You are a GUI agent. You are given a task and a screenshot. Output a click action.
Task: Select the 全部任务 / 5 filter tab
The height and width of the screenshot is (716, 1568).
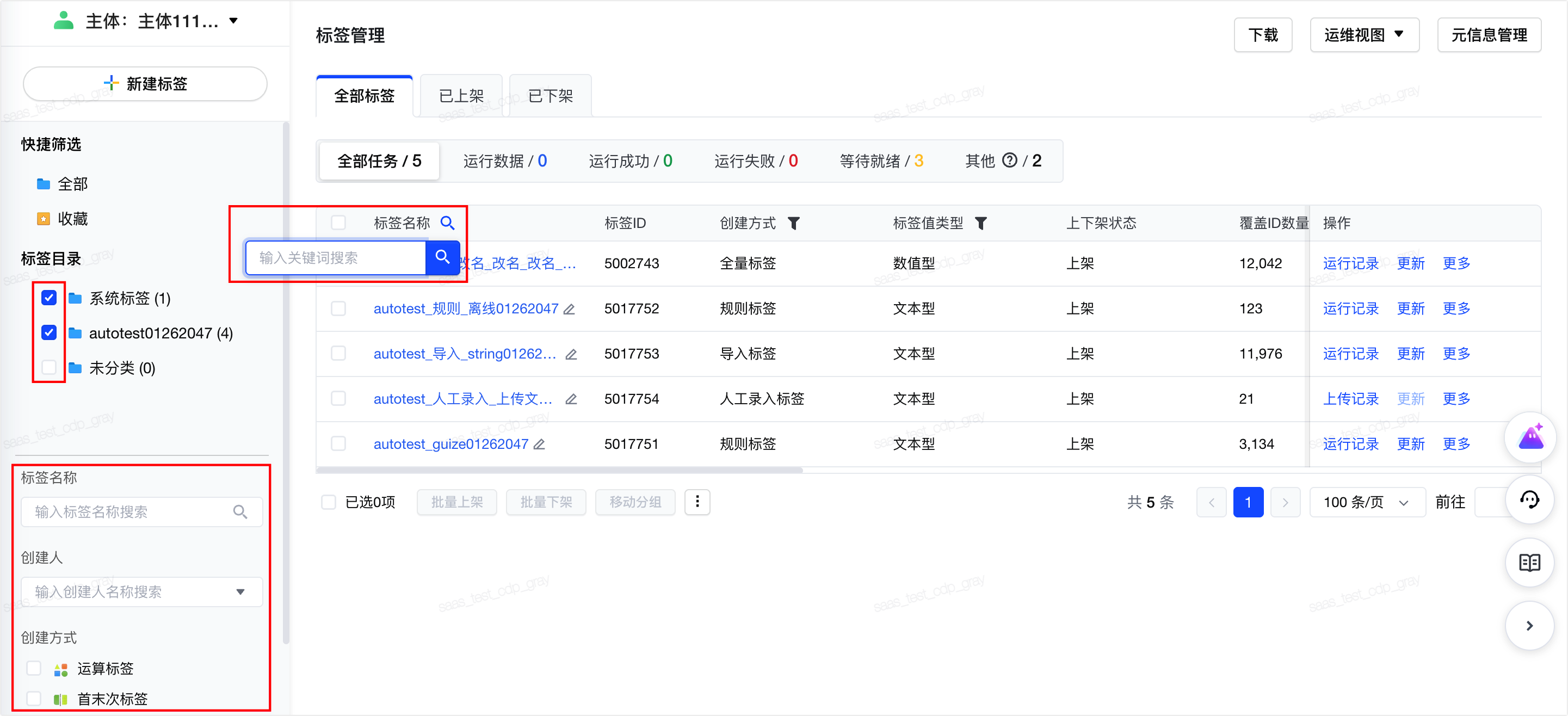pos(379,161)
